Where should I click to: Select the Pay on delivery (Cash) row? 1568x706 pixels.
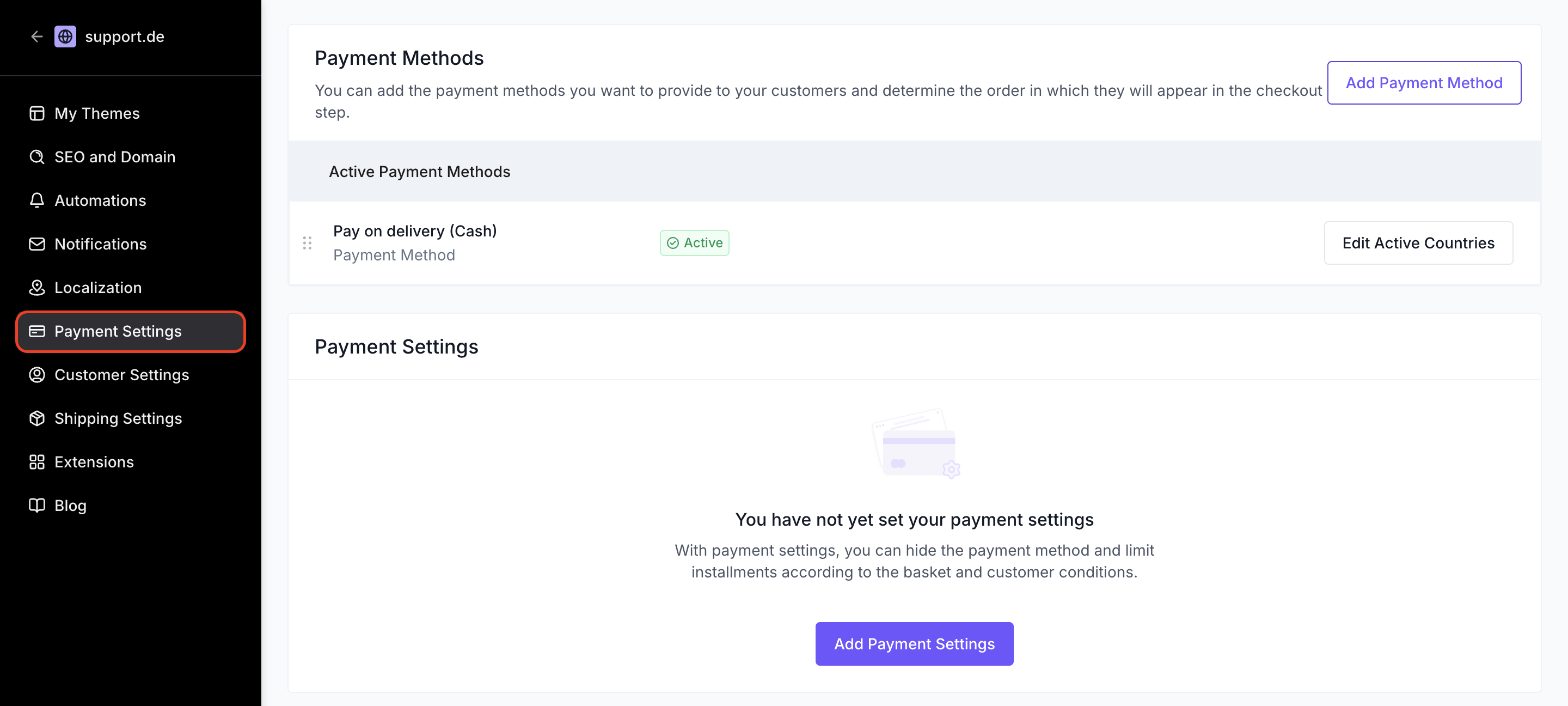tap(914, 243)
